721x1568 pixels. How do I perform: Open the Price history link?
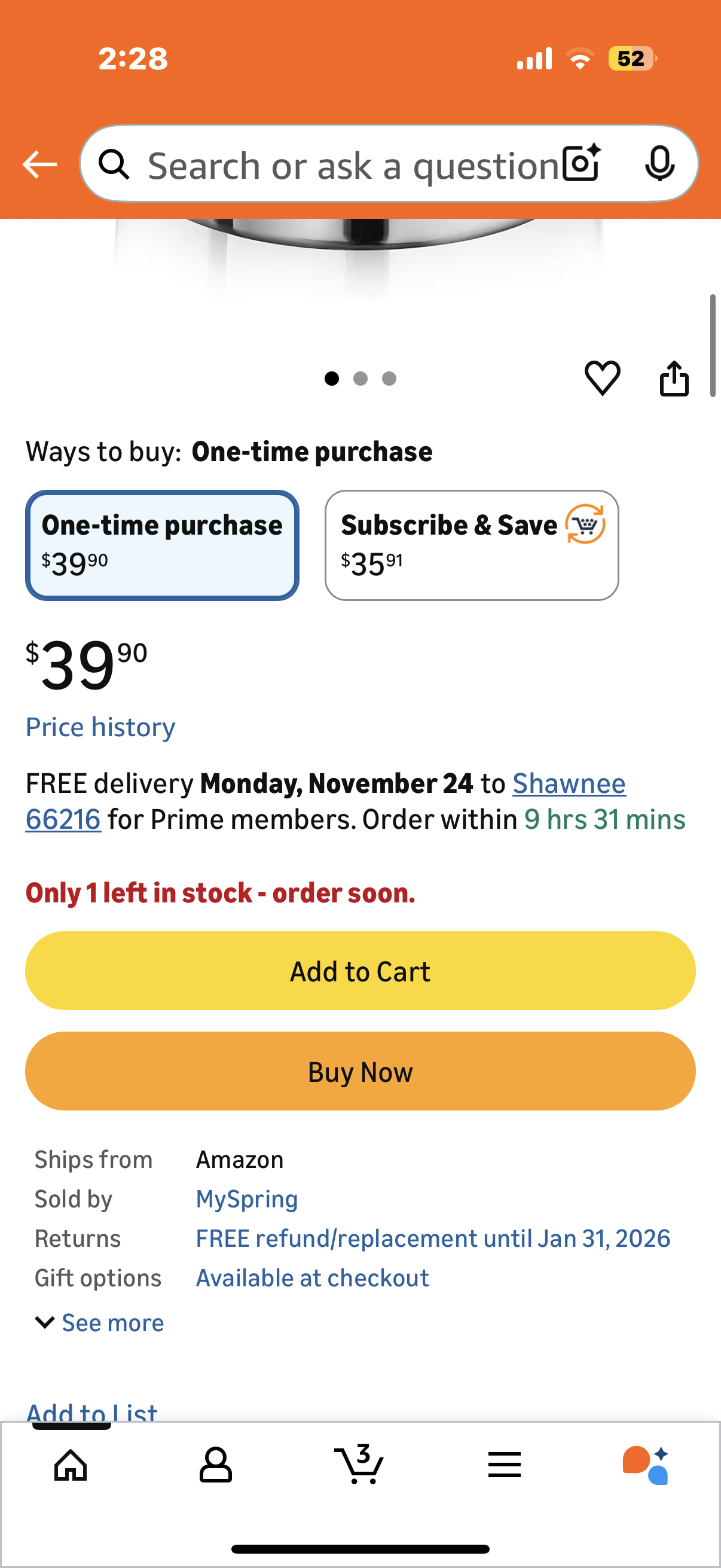(100, 727)
